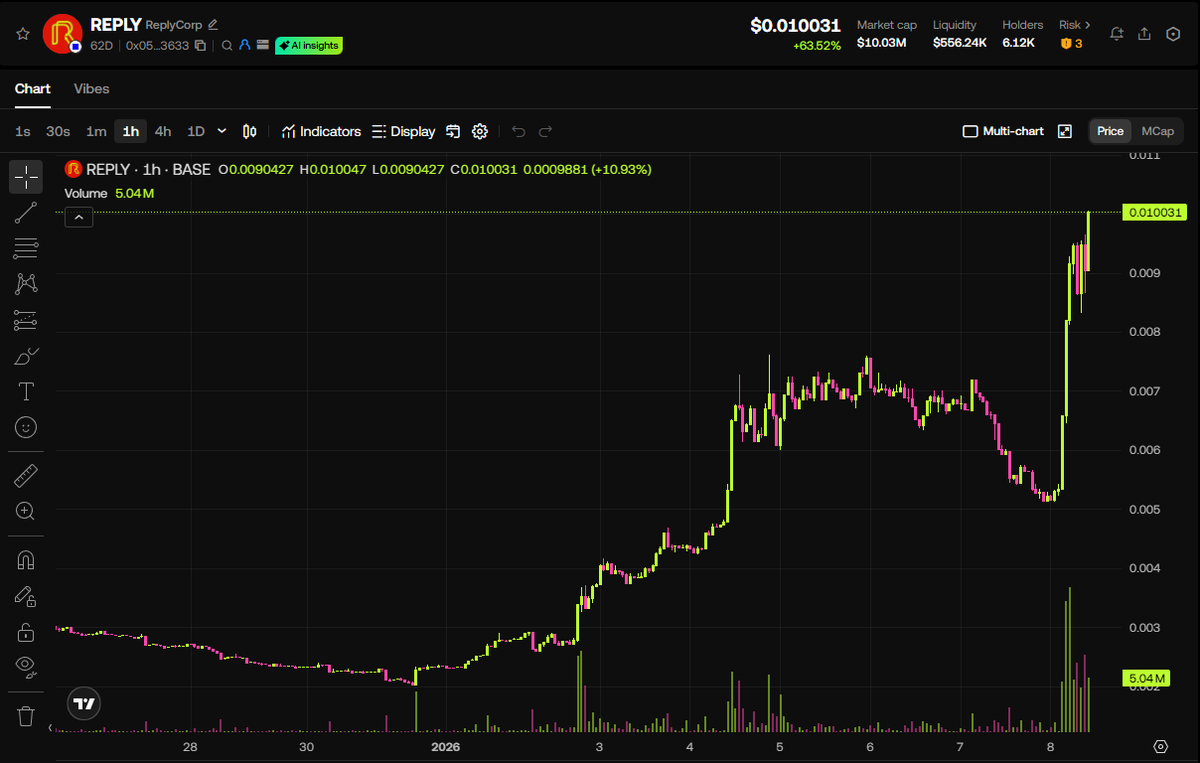Change the chart type via the candles icon
Image resolution: width=1200 pixels, height=763 pixels.
[250, 131]
